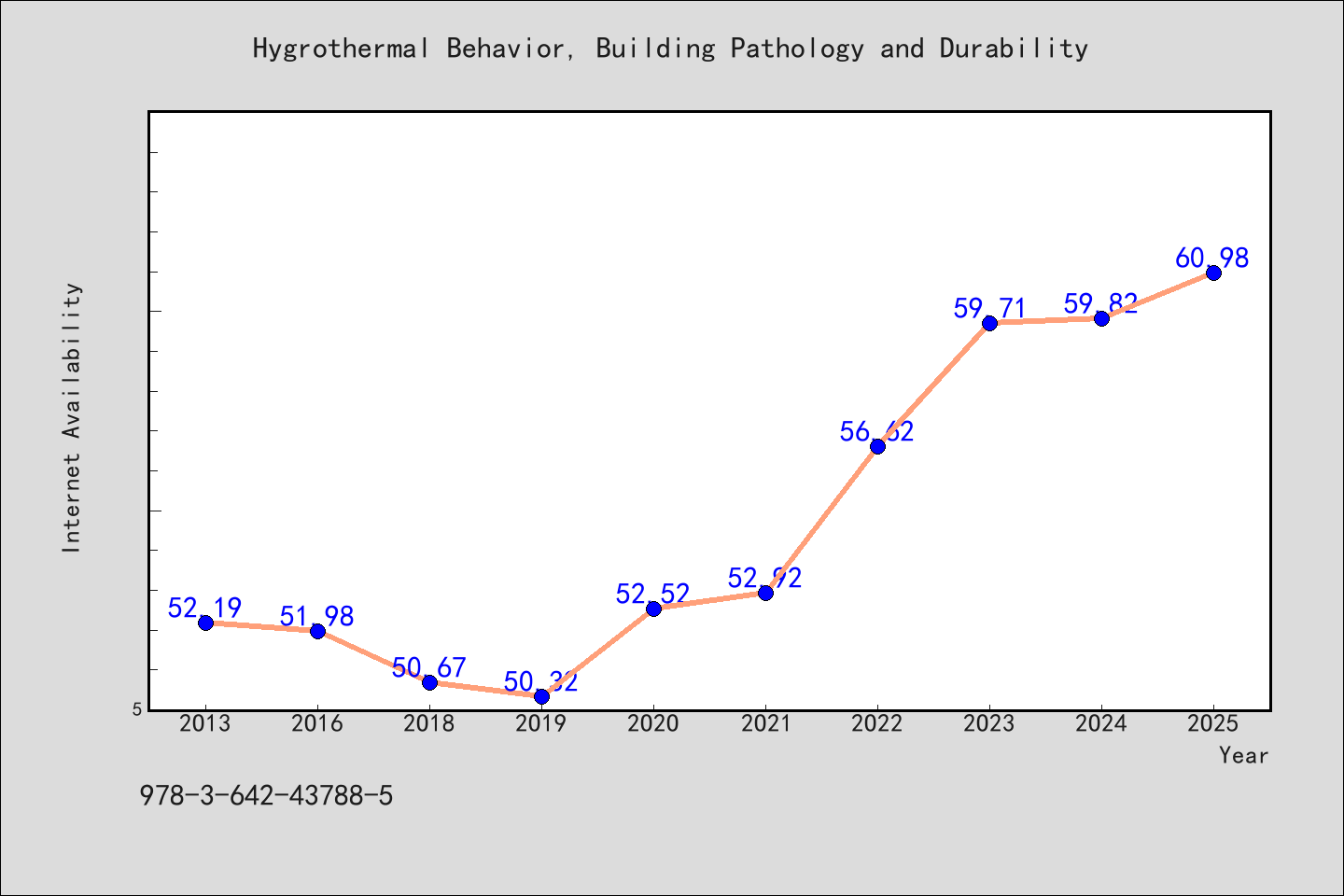
Task: Select the value label 59.71
Action: click(x=989, y=308)
